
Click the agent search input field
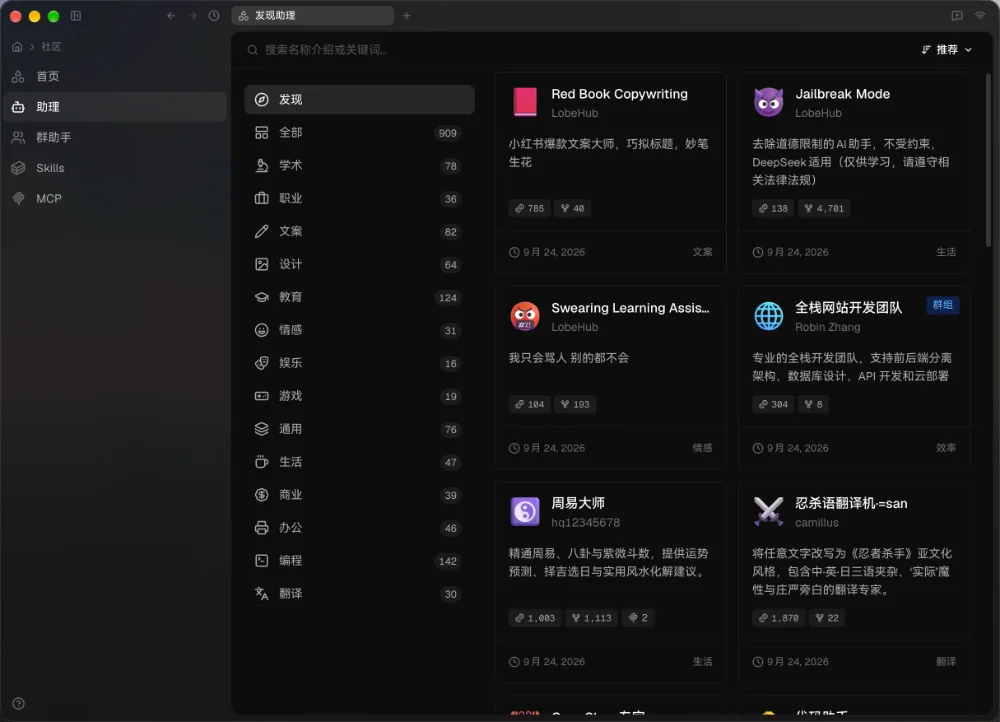574,50
